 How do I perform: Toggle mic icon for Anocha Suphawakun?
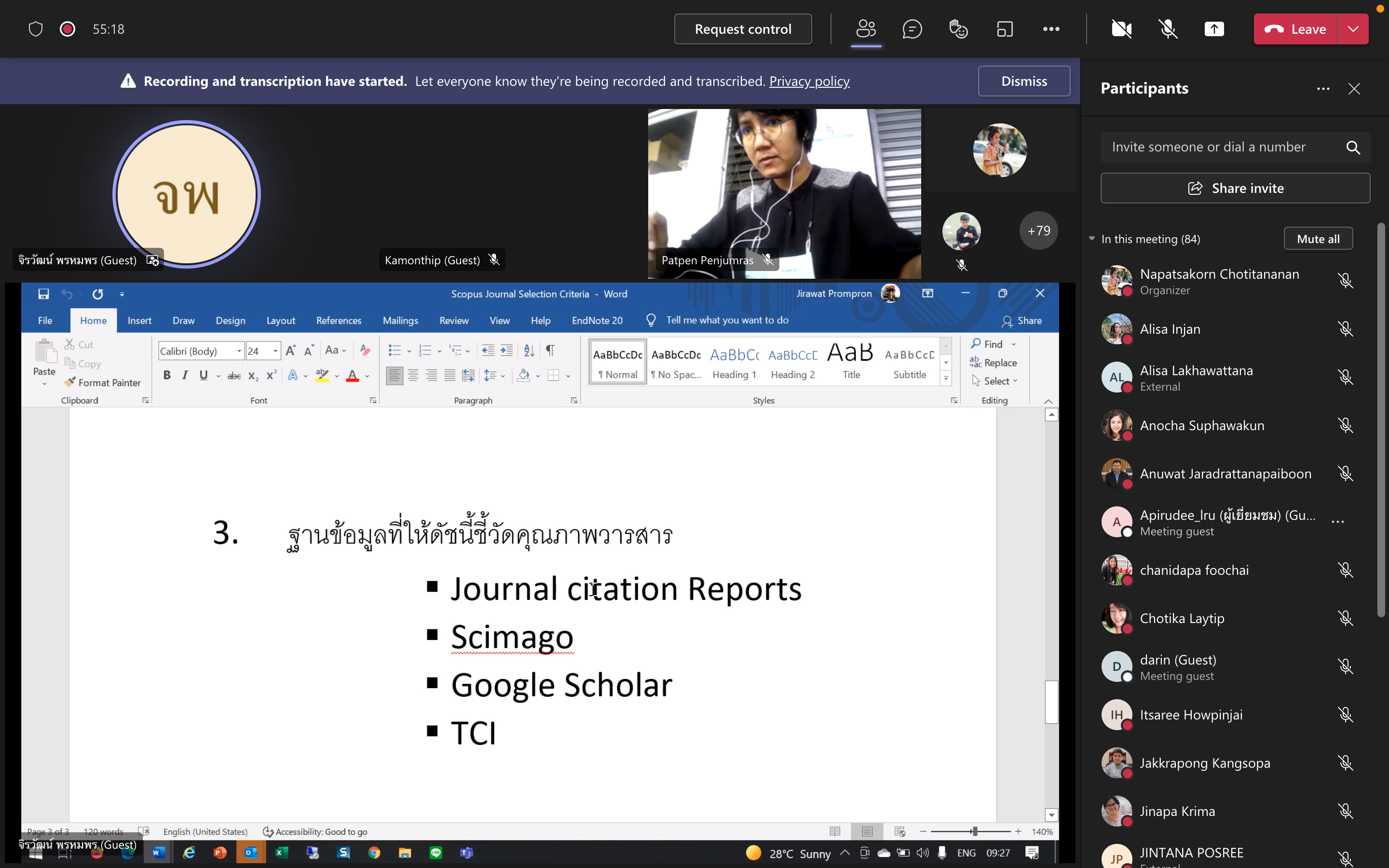[1346, 425]
